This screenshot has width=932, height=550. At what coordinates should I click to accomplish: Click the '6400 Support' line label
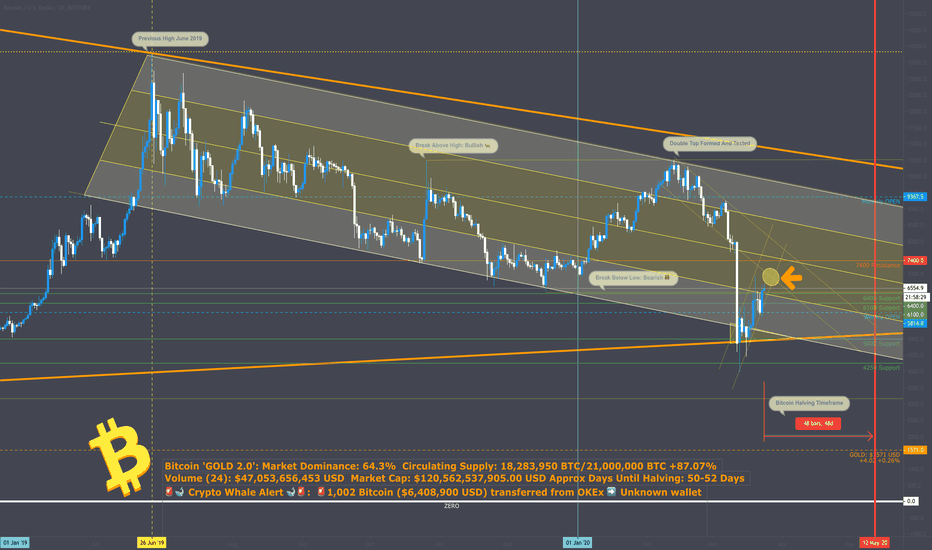[881, 298]
